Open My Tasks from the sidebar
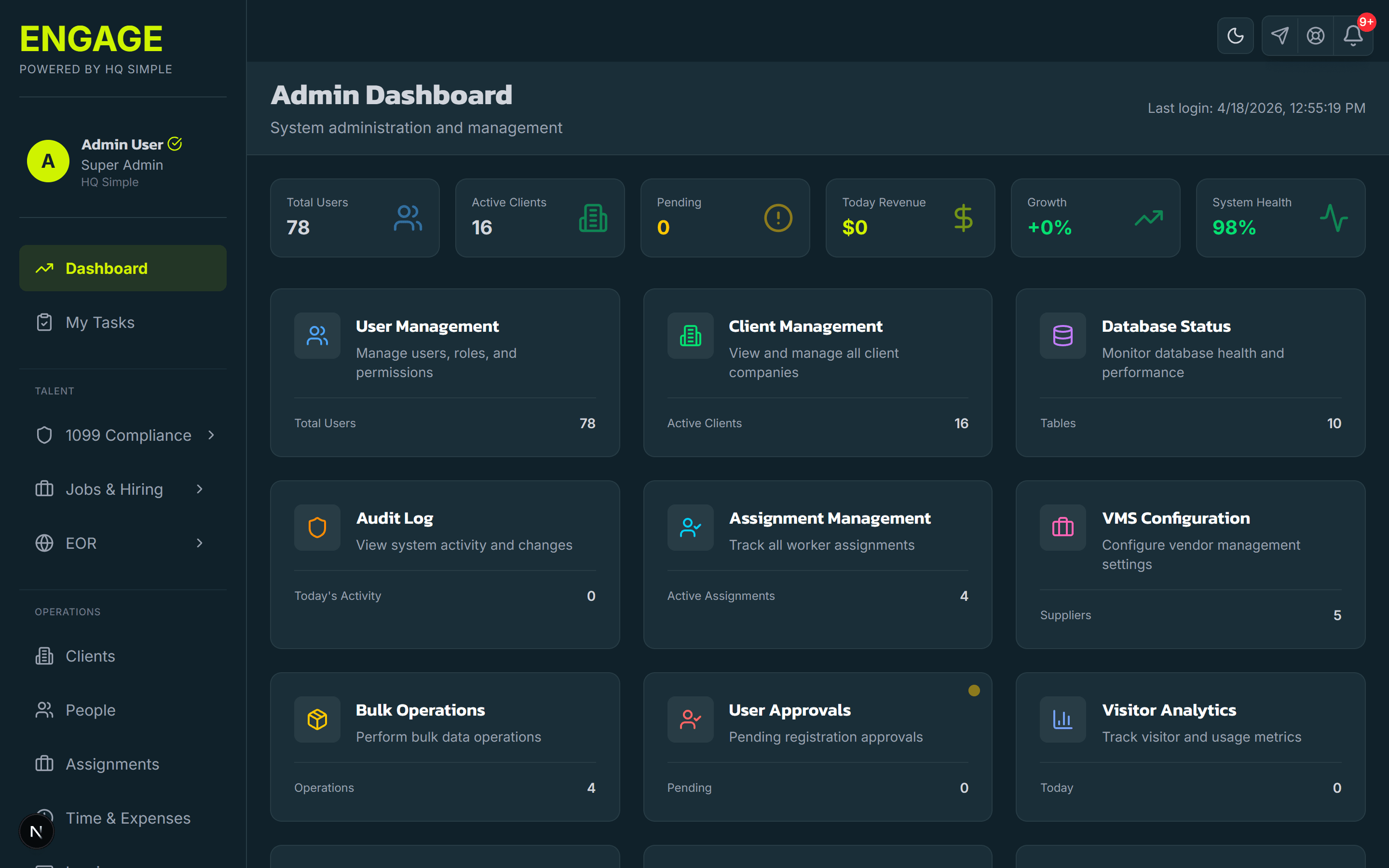The width and height of the screenshot is (1389, 868). [x=99, y=322]
